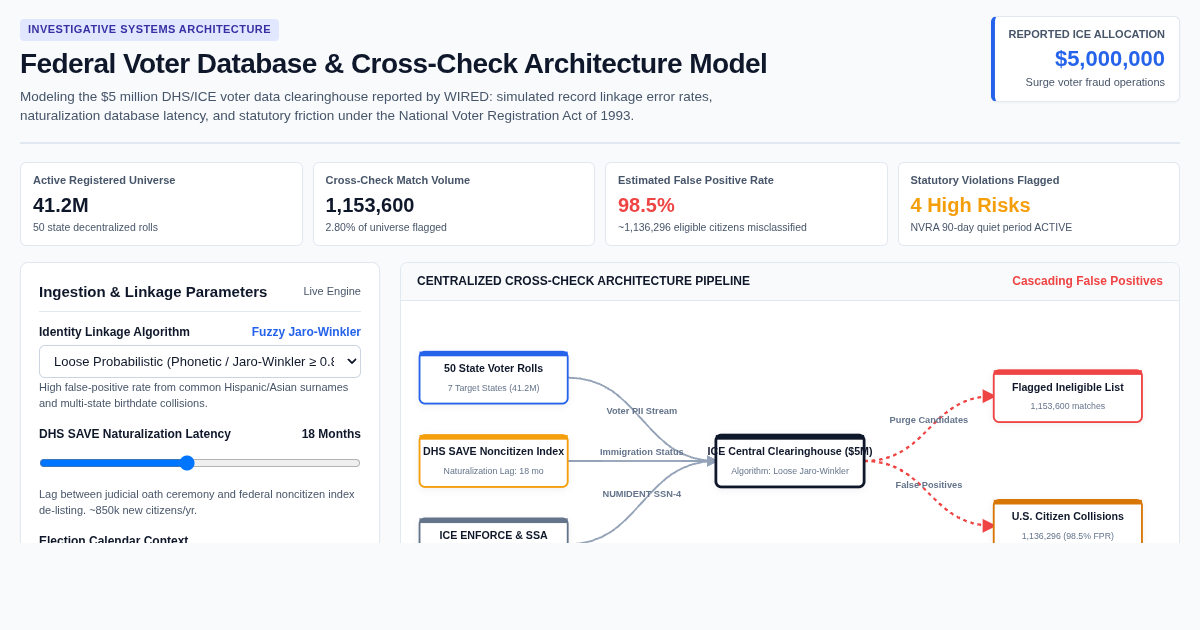The height and width of the screenshot is (630, 1200).
Task: Select the DHS SAVE Noncitizen Index node
Action: 494,461
